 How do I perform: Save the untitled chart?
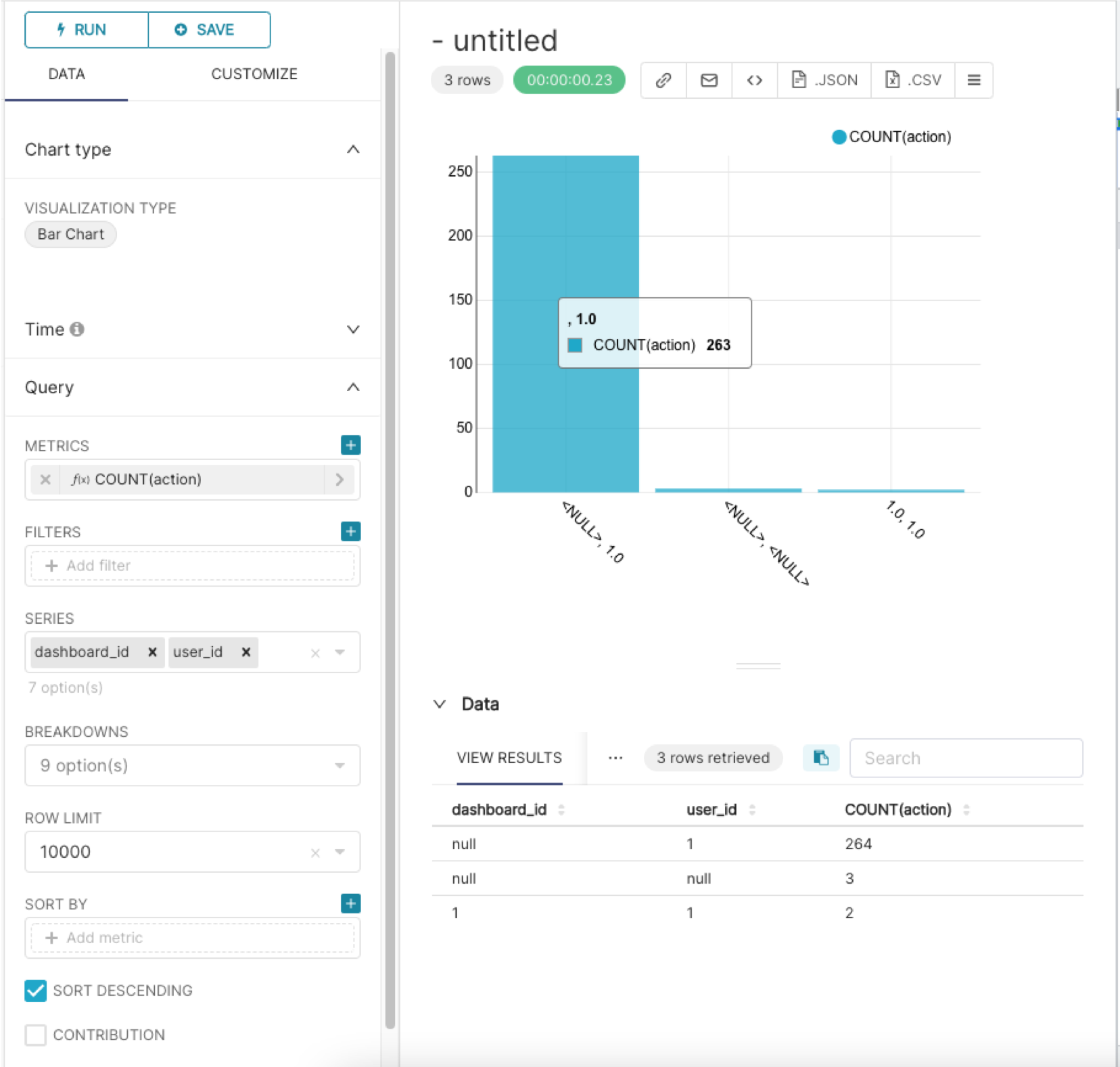pyautogui.click(x=209, y=30)
